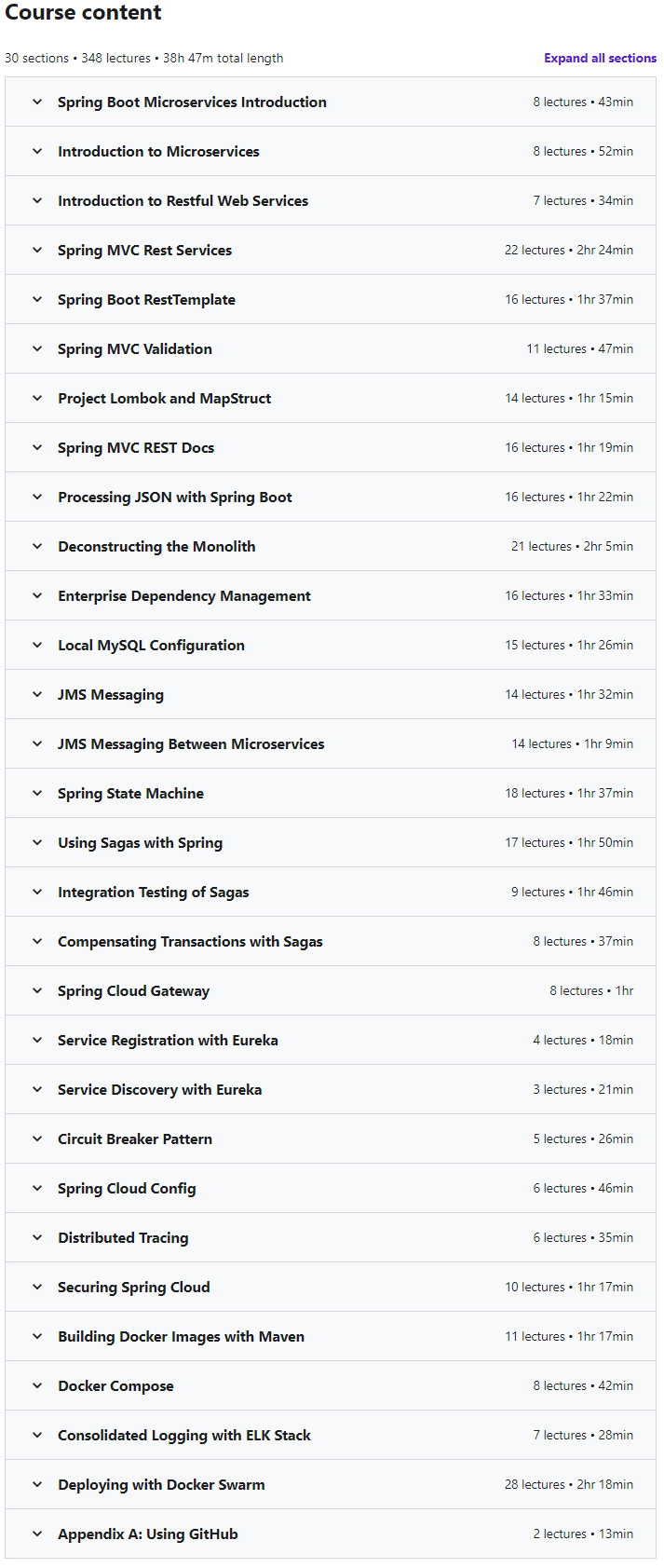Click Expand all sections link

click(x=600, y=58)
